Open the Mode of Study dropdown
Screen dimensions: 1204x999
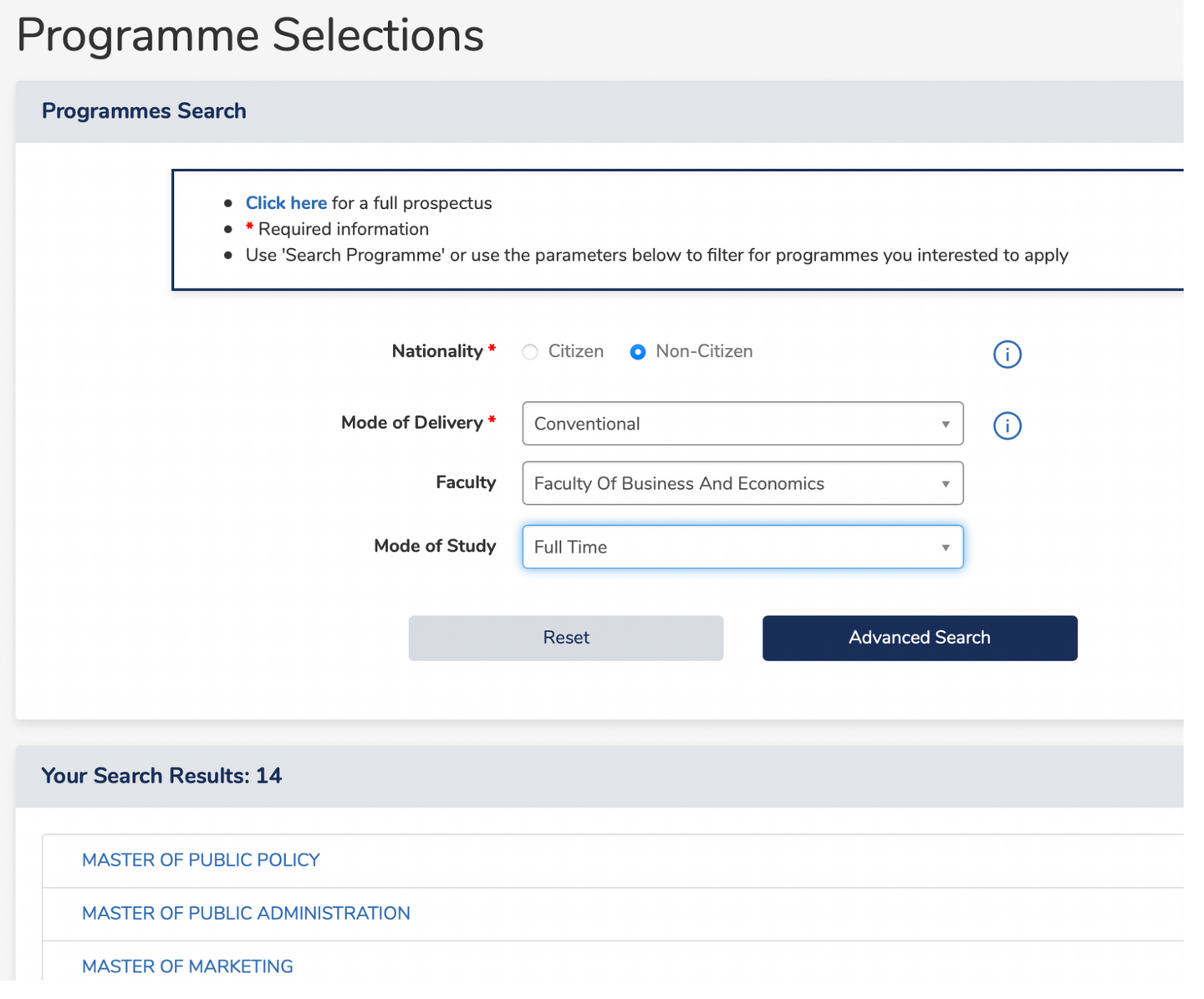coord(742,547)
